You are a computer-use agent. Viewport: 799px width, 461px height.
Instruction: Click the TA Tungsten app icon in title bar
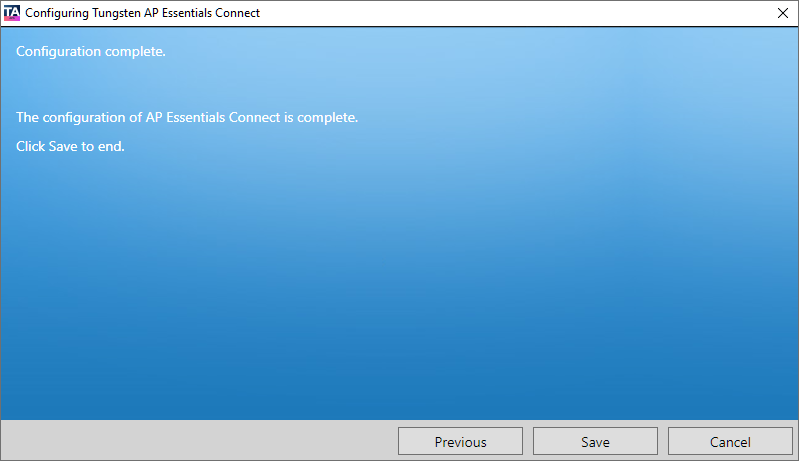coord(12,13)
